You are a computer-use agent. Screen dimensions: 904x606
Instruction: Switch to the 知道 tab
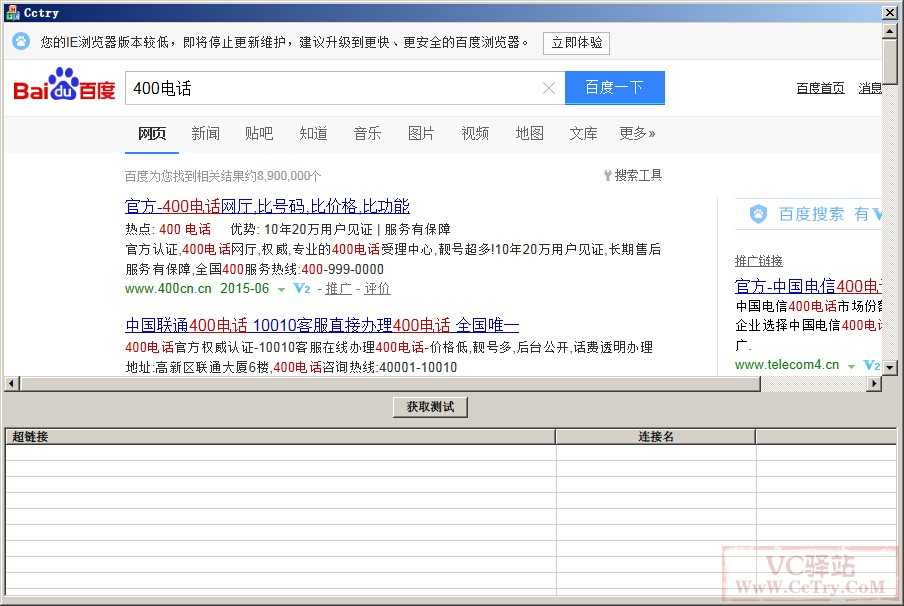(x=313, y=134)
